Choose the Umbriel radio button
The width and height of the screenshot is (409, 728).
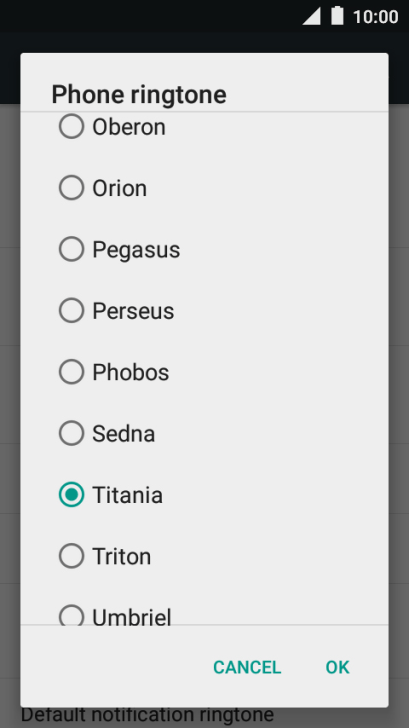(x=71, y=615)
